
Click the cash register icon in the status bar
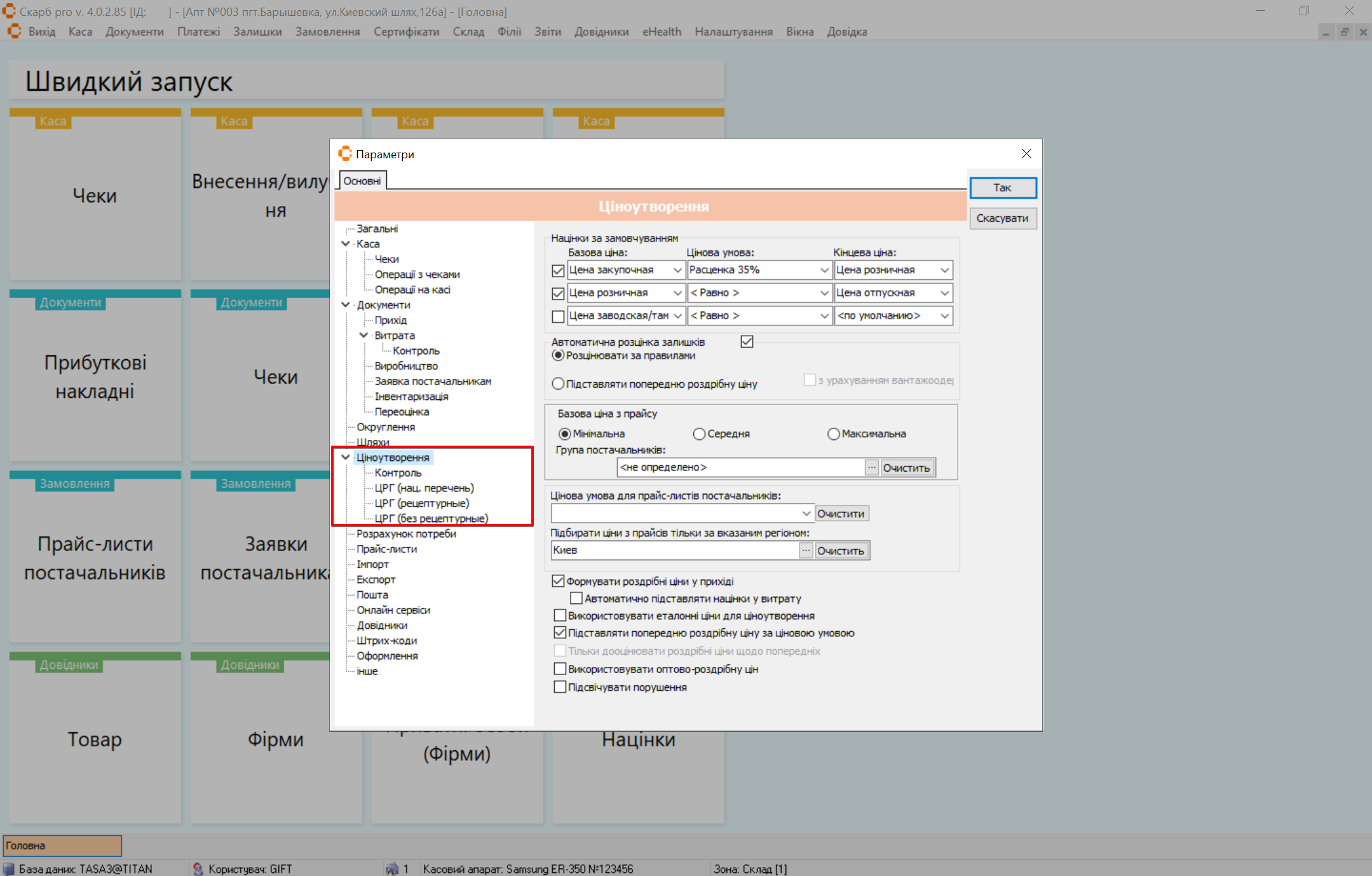[x=392, y=868]
